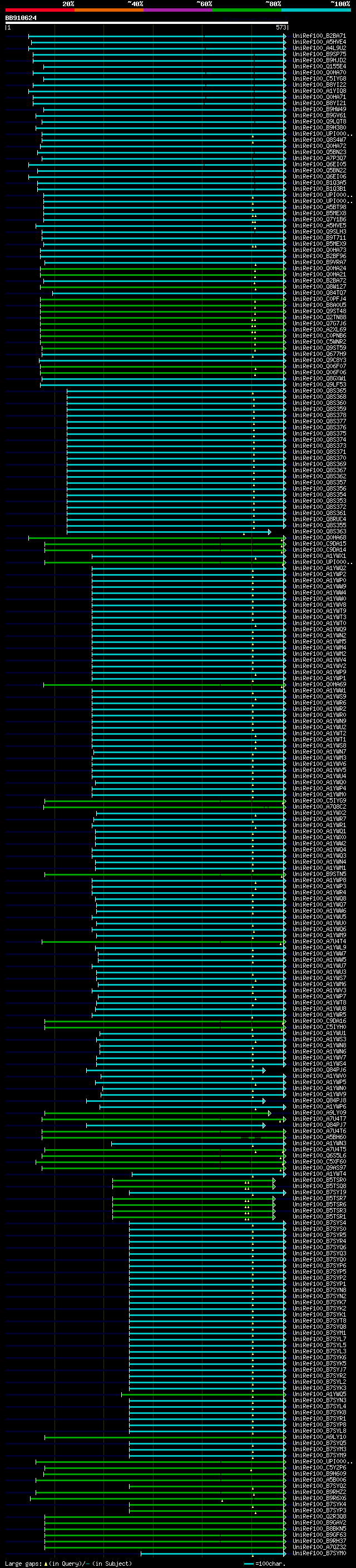The image size is (356, 1568).
Task: Select hit label UniRef100_B7SYT8
Action: [319, 1320]
